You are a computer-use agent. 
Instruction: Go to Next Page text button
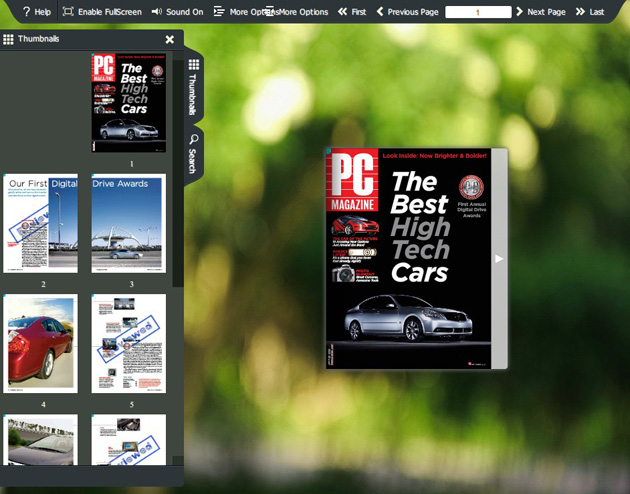point(546,12)
